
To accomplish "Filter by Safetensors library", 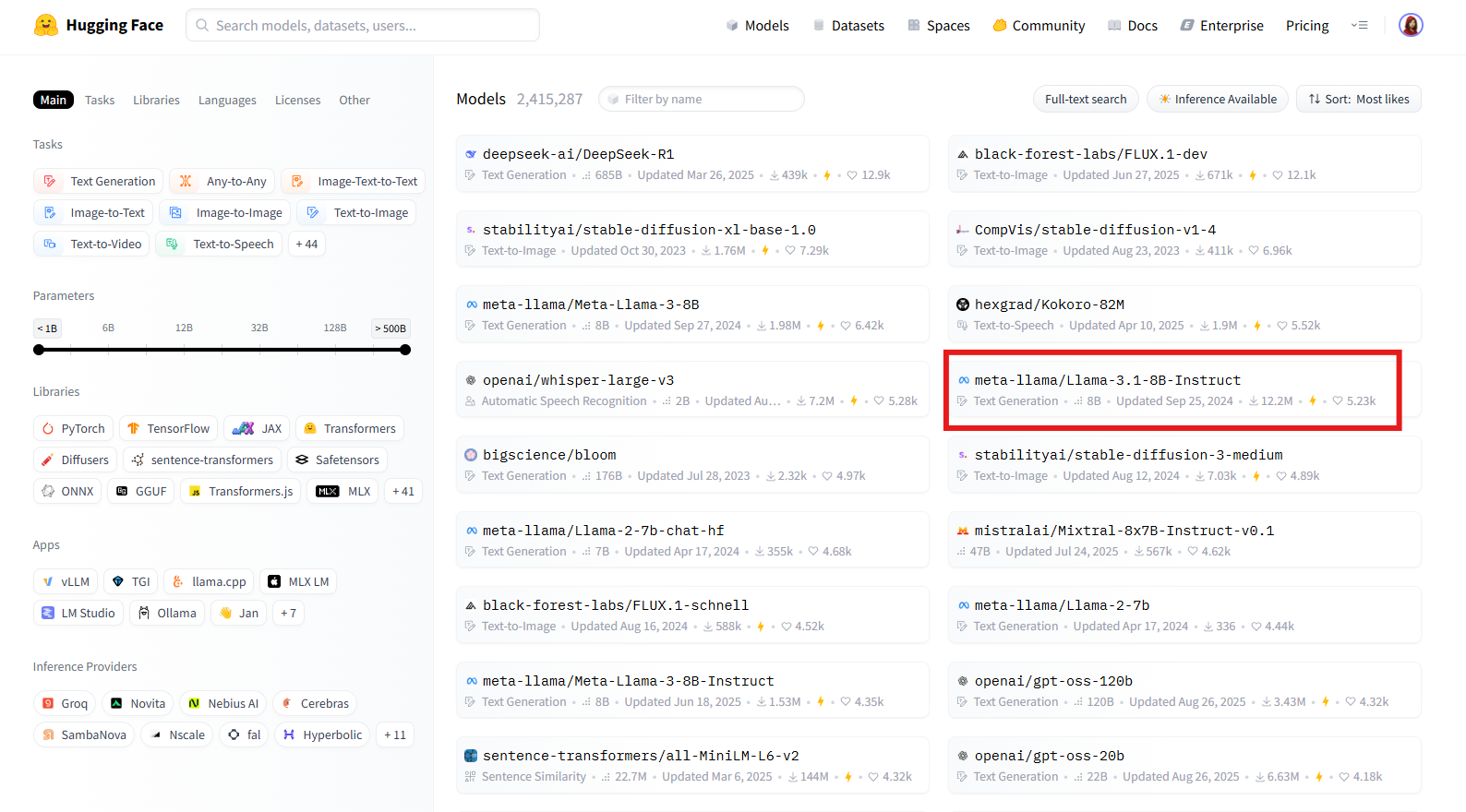I will point(337,460).
